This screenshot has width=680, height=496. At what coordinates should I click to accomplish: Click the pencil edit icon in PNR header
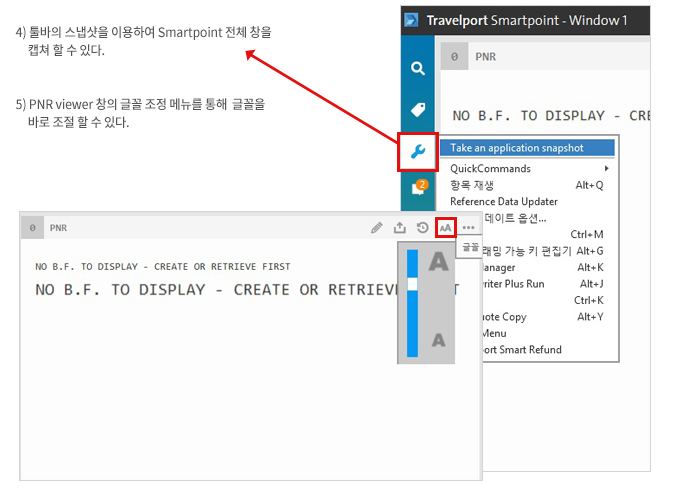click(377, 228)
